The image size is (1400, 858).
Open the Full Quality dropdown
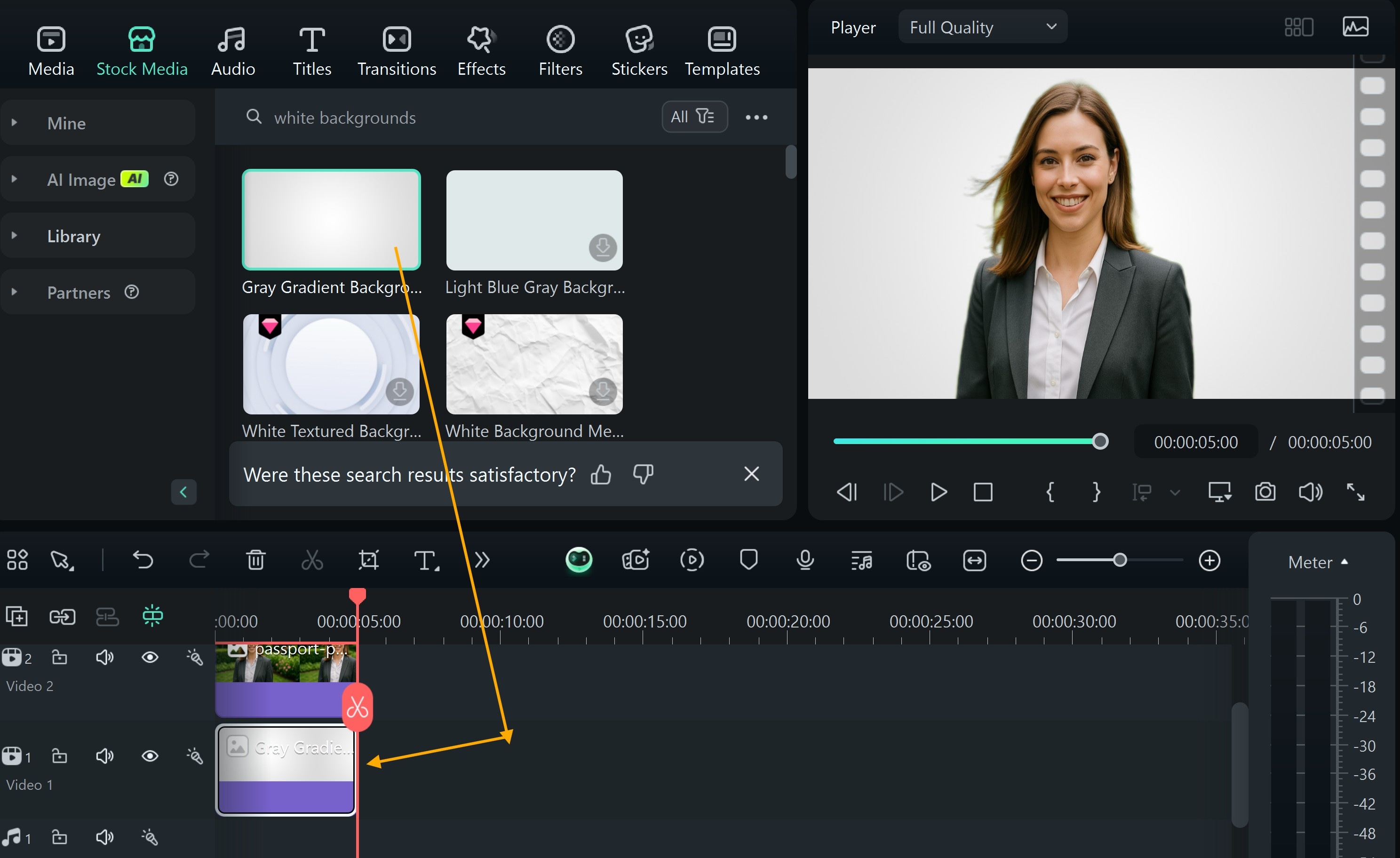(x=982, y=27)
